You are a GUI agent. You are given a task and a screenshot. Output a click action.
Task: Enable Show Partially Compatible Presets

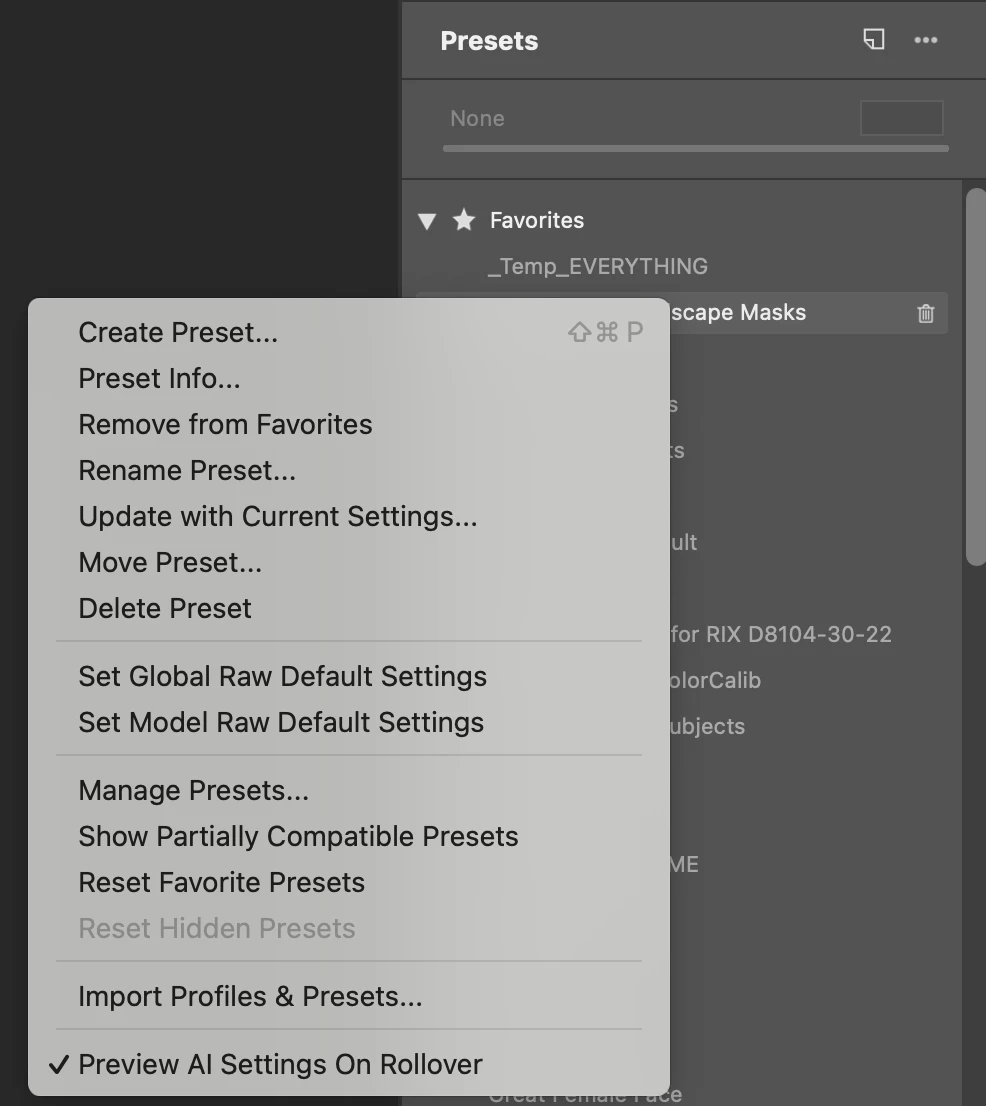[298, 836]
